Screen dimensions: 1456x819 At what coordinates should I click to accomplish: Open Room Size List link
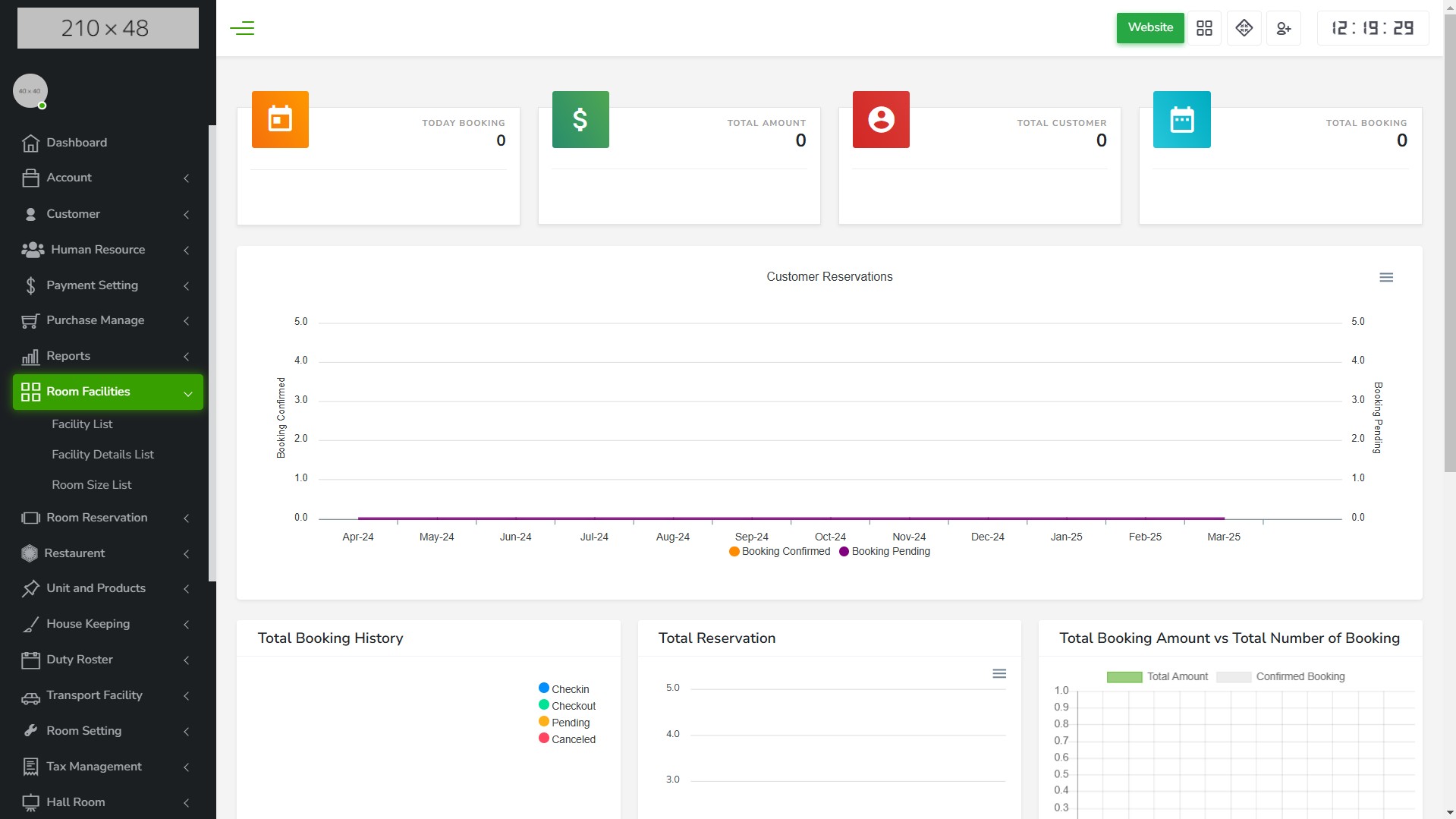[x=91, y=485]
